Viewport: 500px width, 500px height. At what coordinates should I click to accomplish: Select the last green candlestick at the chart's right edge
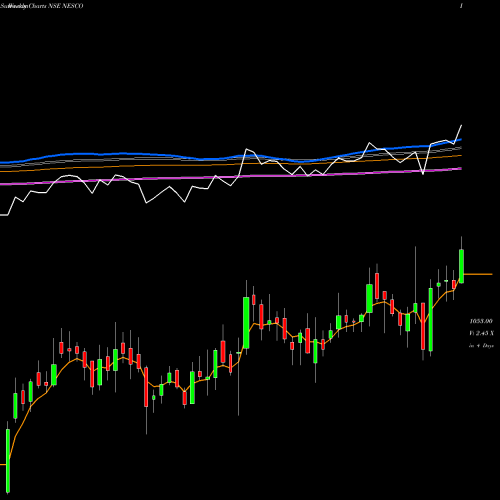[462, 266]
